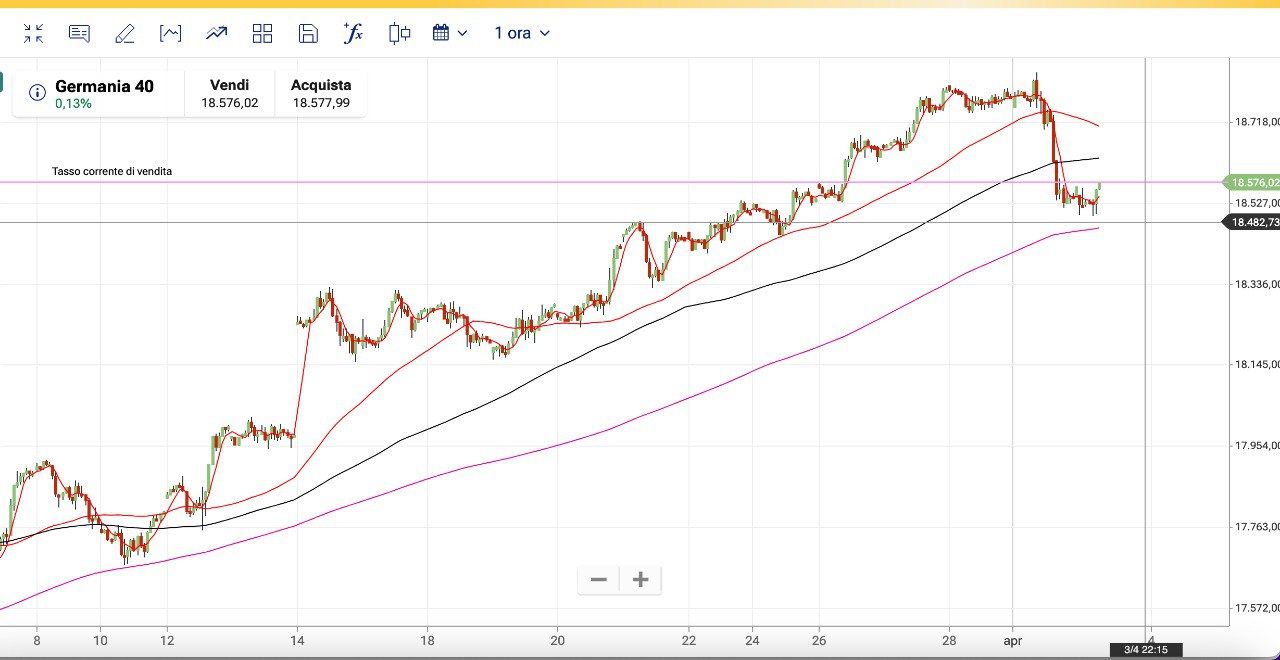This screenshot has width=1280, height=660.
Task: Click the bracketed chart pattern icon
Action: pyautogui.click(x=170, y=34)
